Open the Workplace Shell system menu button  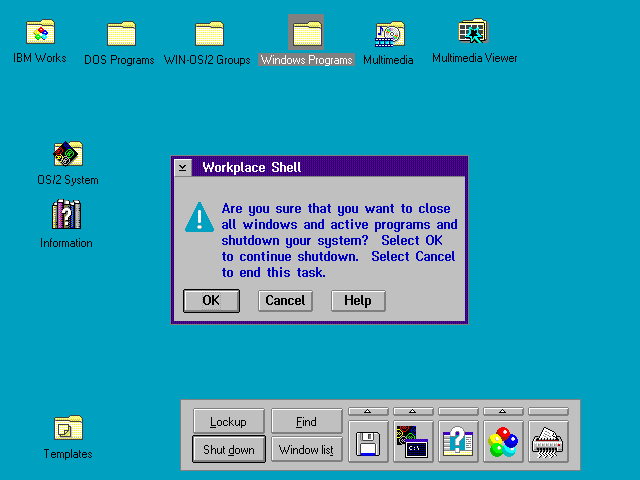(x=182, y=168)
